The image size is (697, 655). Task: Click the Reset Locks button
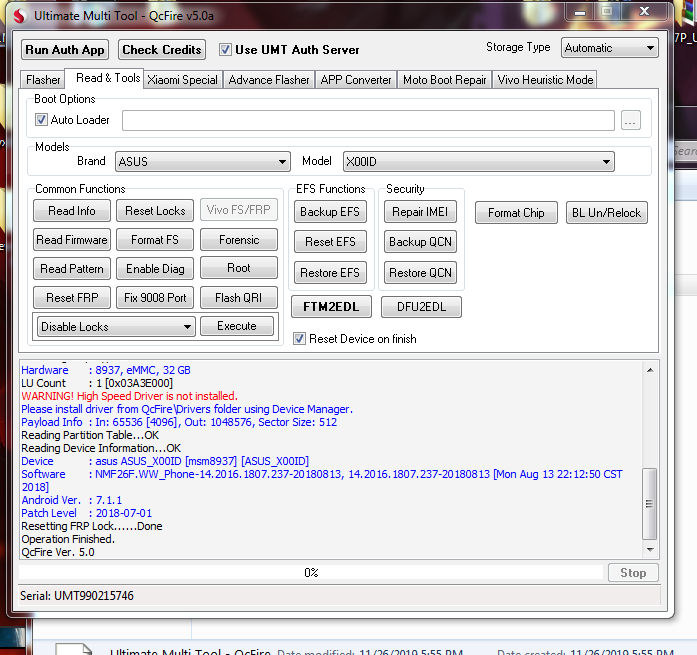(x=155, y=211)
